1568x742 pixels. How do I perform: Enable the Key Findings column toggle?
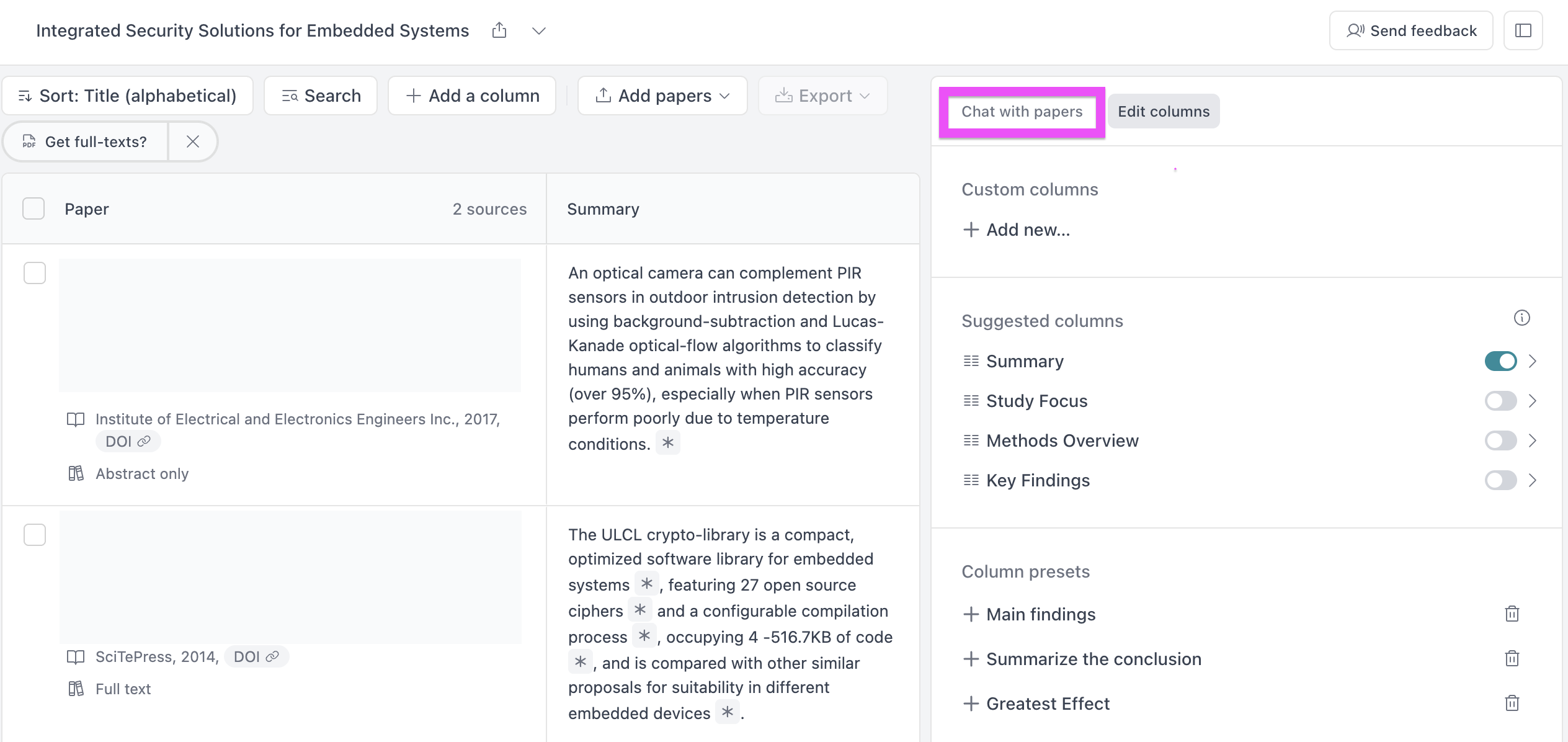tap(1500, 480)
